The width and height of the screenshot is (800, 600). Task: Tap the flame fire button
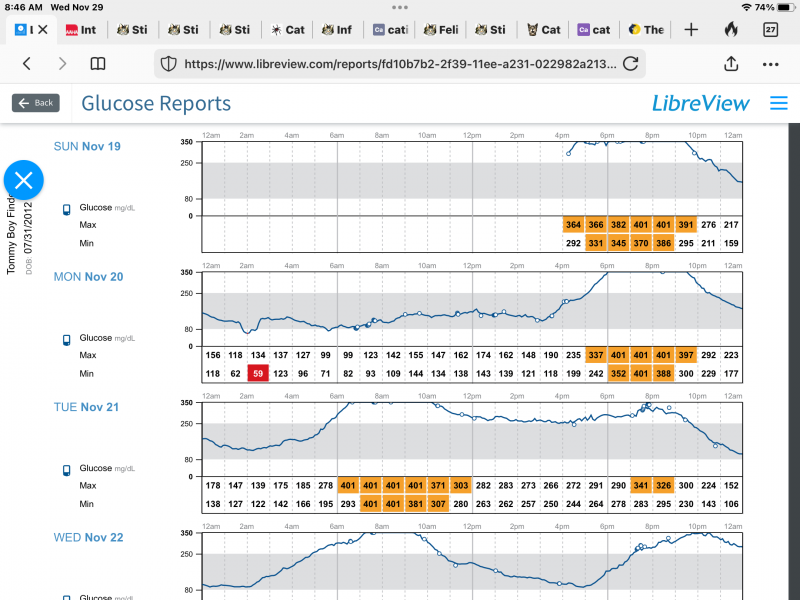click(x=731, y=29)
